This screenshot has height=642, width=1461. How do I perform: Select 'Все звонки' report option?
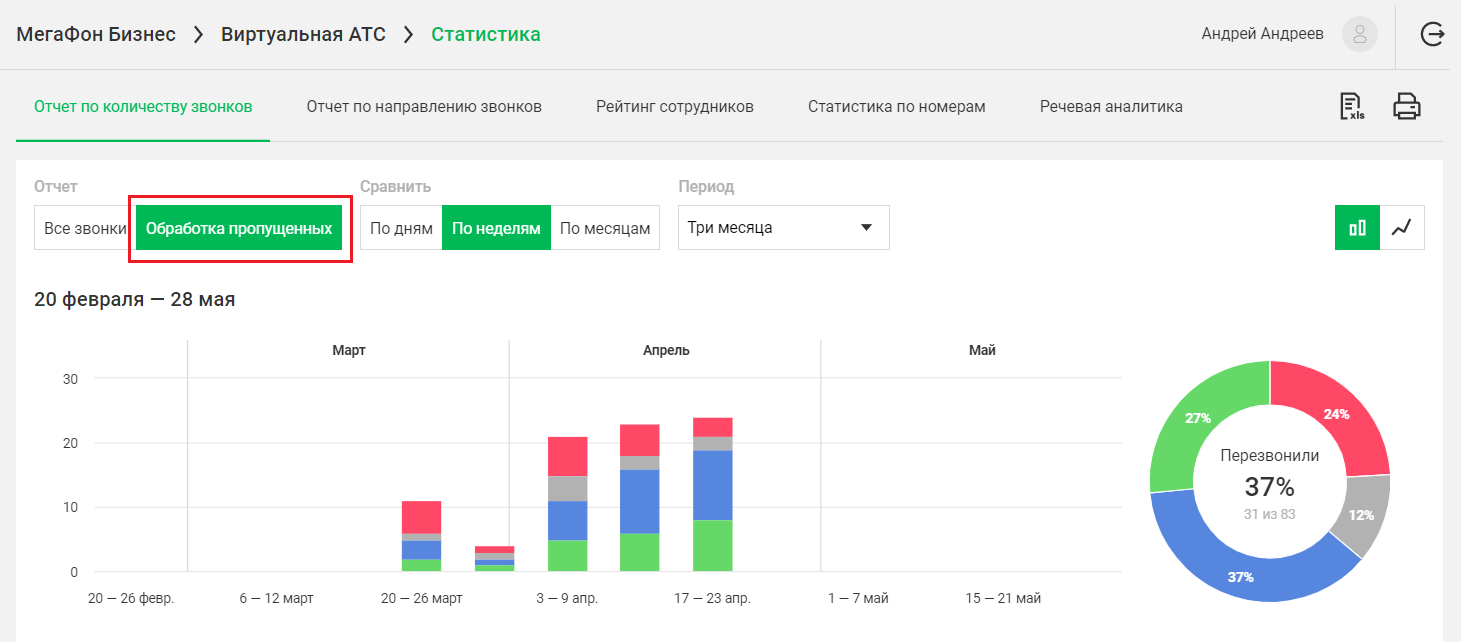[x=85, y=228]
